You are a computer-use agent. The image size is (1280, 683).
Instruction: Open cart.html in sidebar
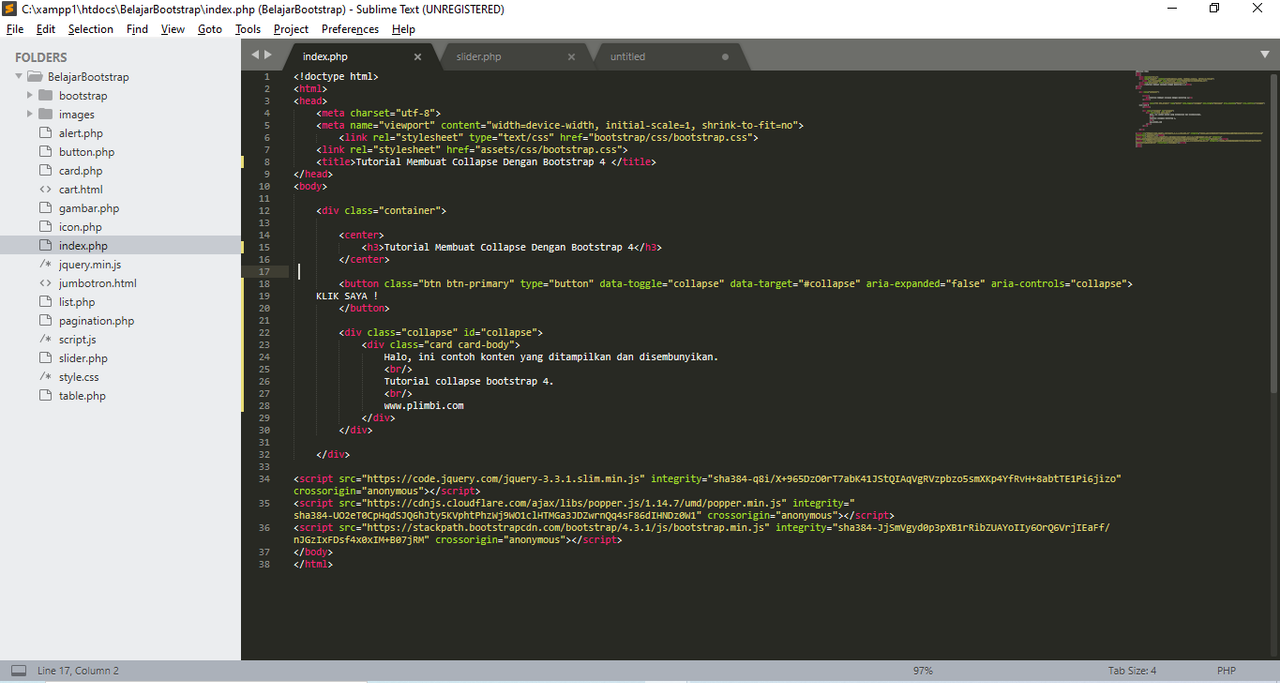(81, 189)
